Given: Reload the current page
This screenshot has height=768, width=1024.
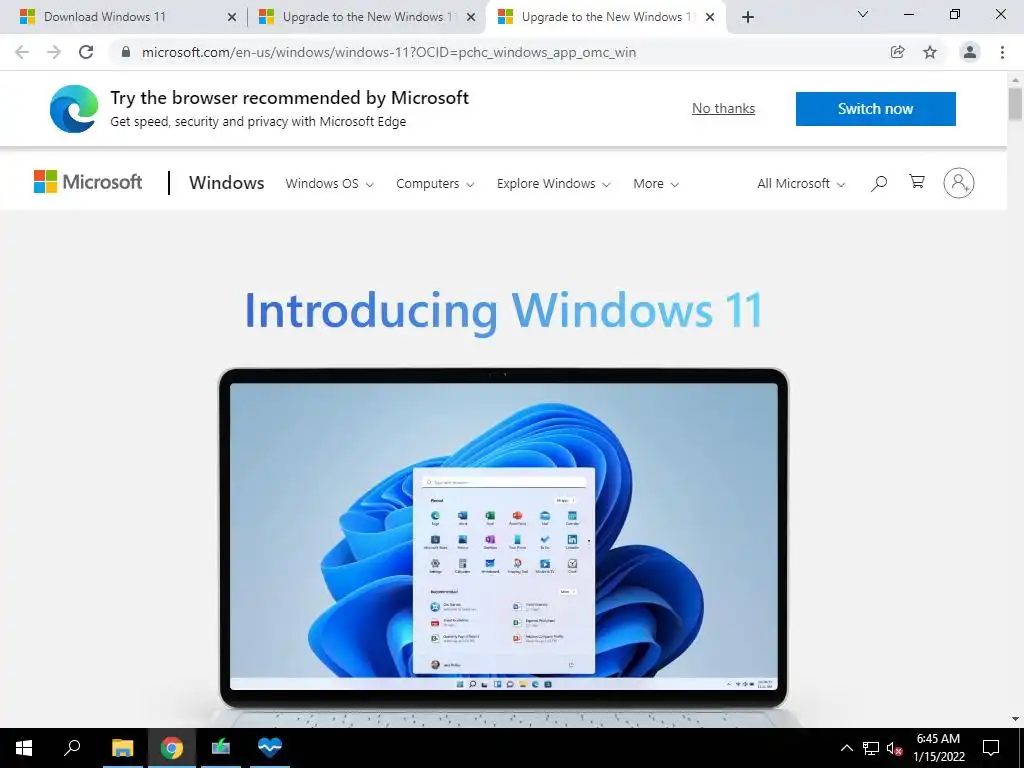Looking at the screenshot, I should (86, 52).
